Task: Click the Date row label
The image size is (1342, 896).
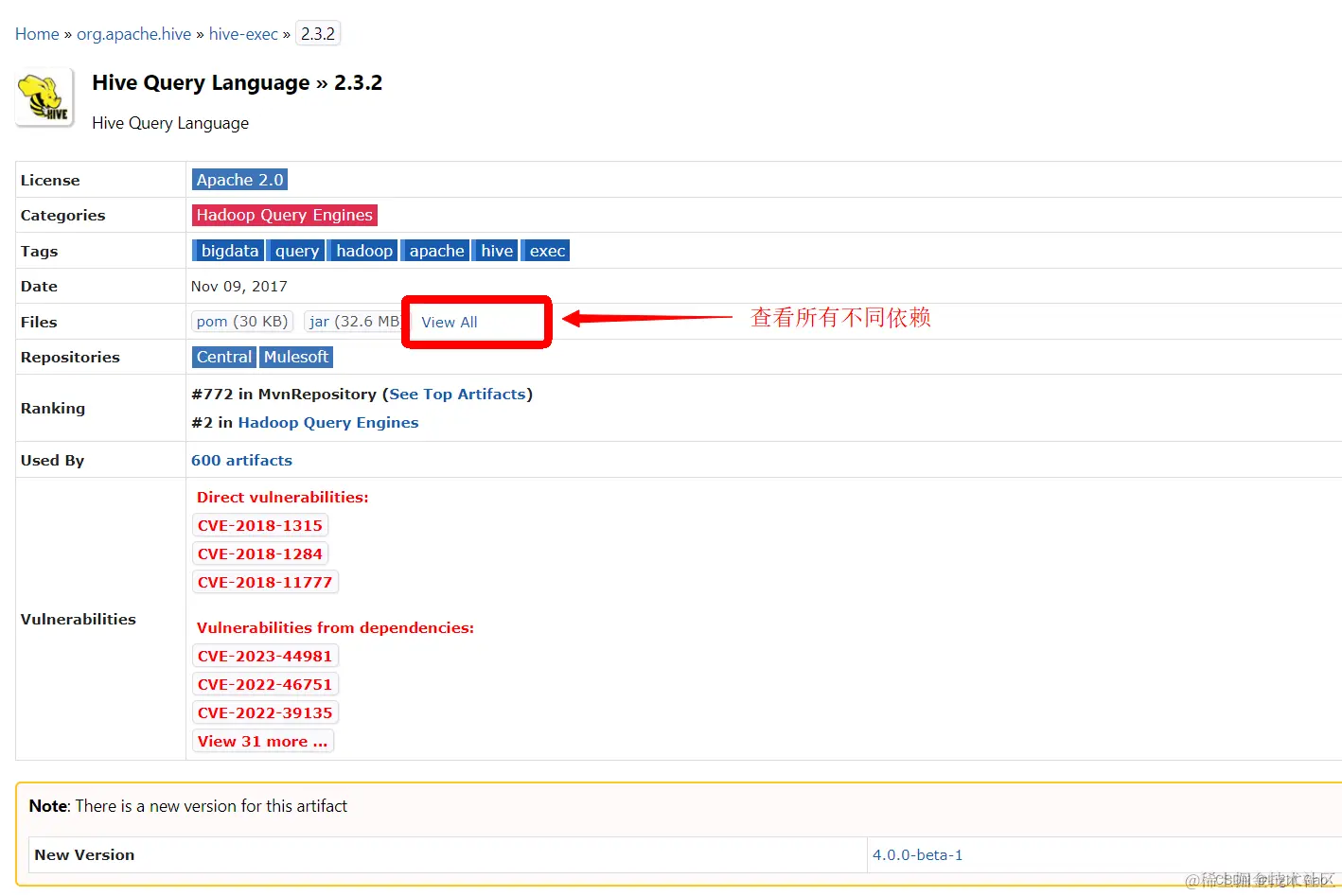Action: tap(39, 286)
